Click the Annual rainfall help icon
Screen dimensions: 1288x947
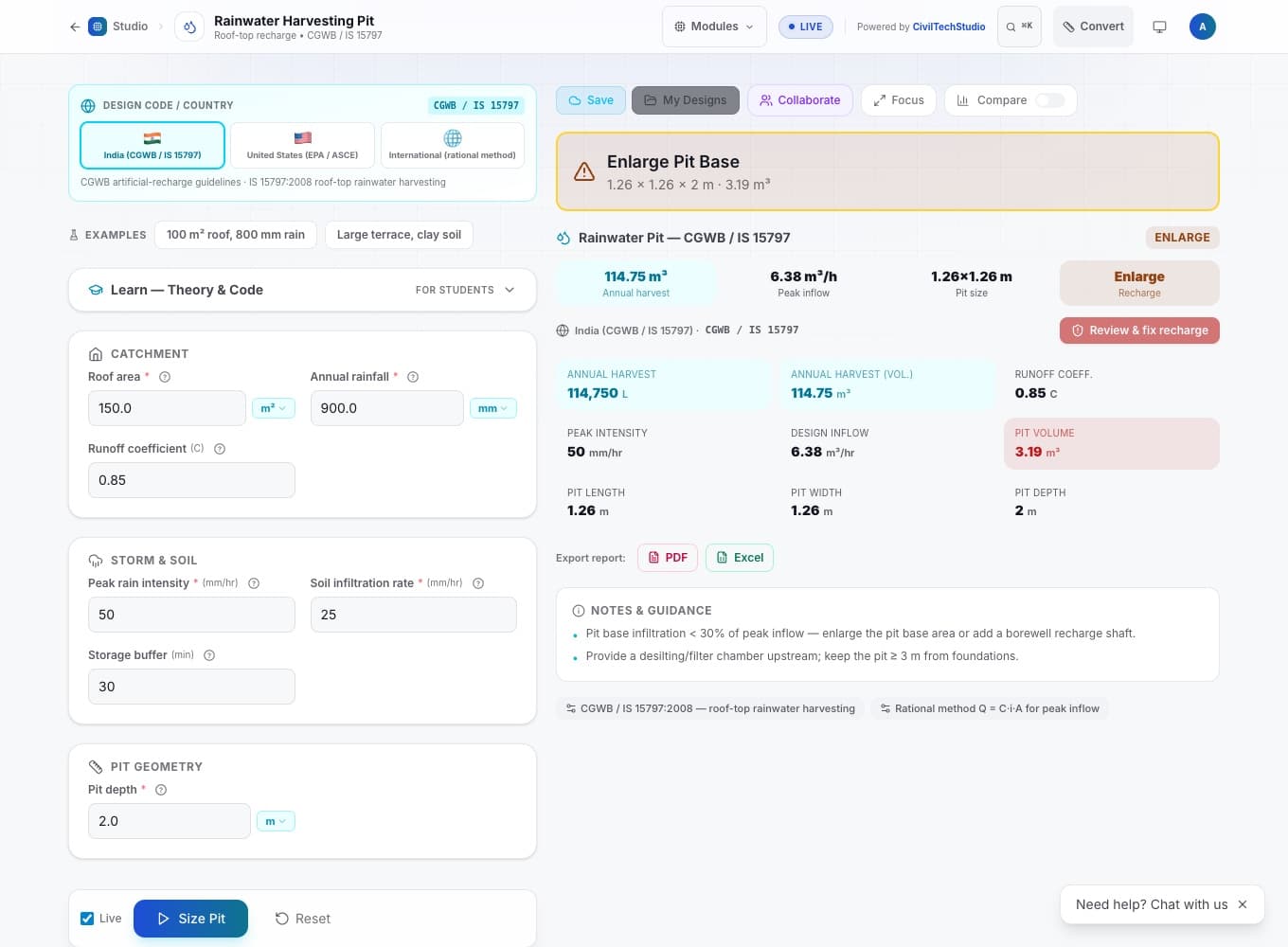(x=413, y=377)
